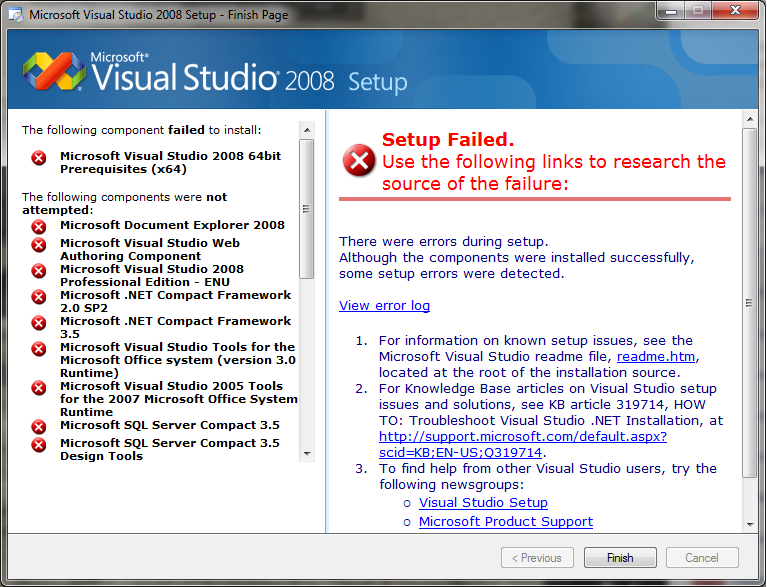The image size is (767, 587).
Task: Click the setup icon in title bar
Action: pos(16,15)
